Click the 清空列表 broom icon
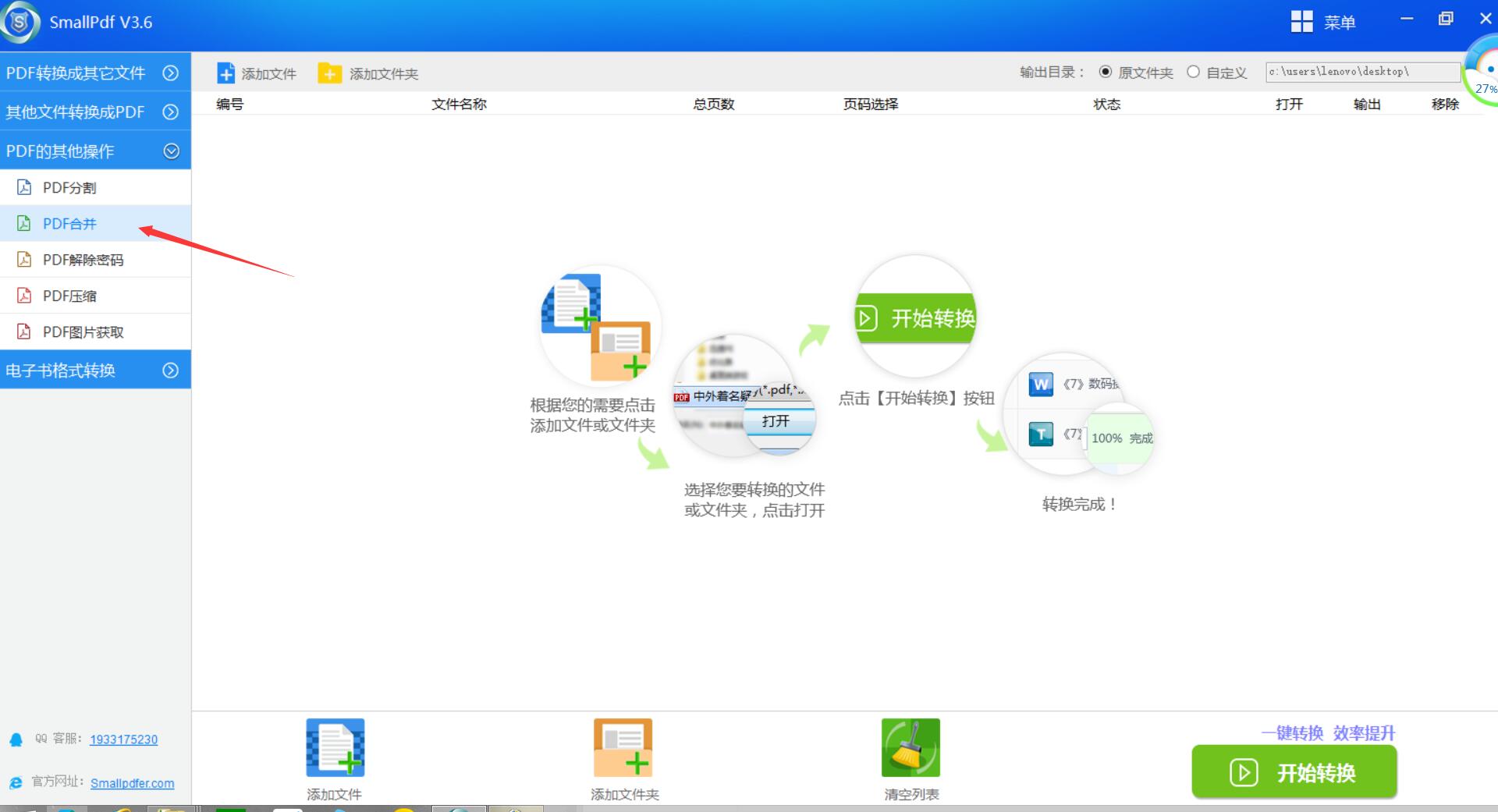 pyautogui.click(x=911, y=747)
